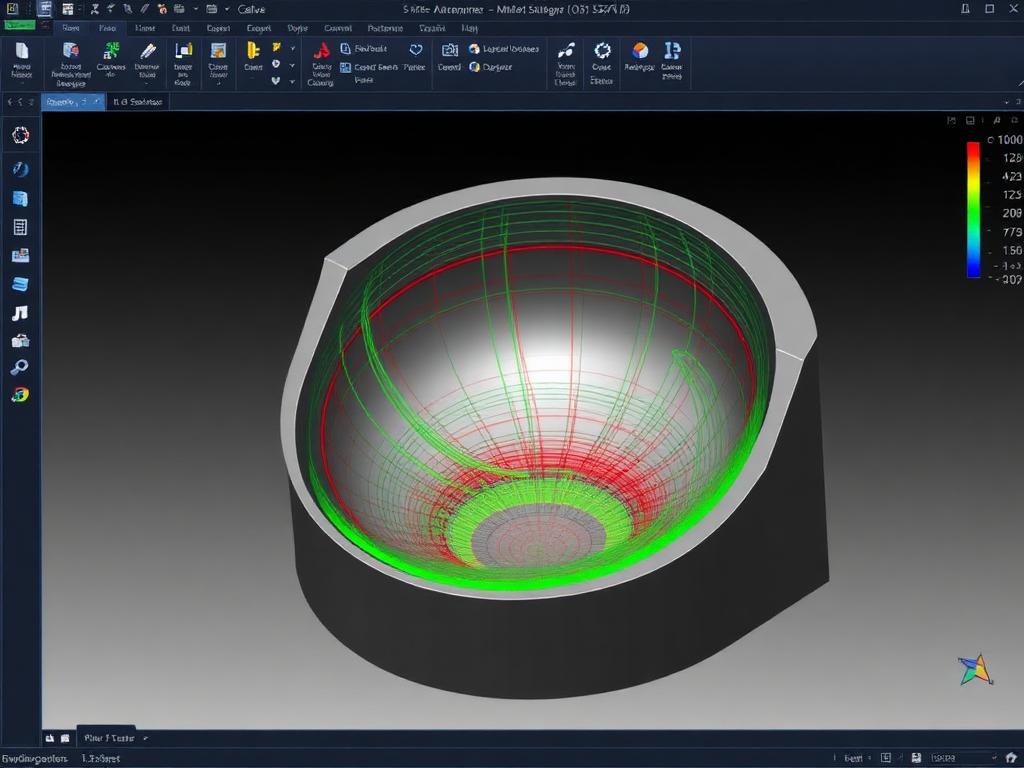Click the blue machine icon in left sidebar

(20, 255)
